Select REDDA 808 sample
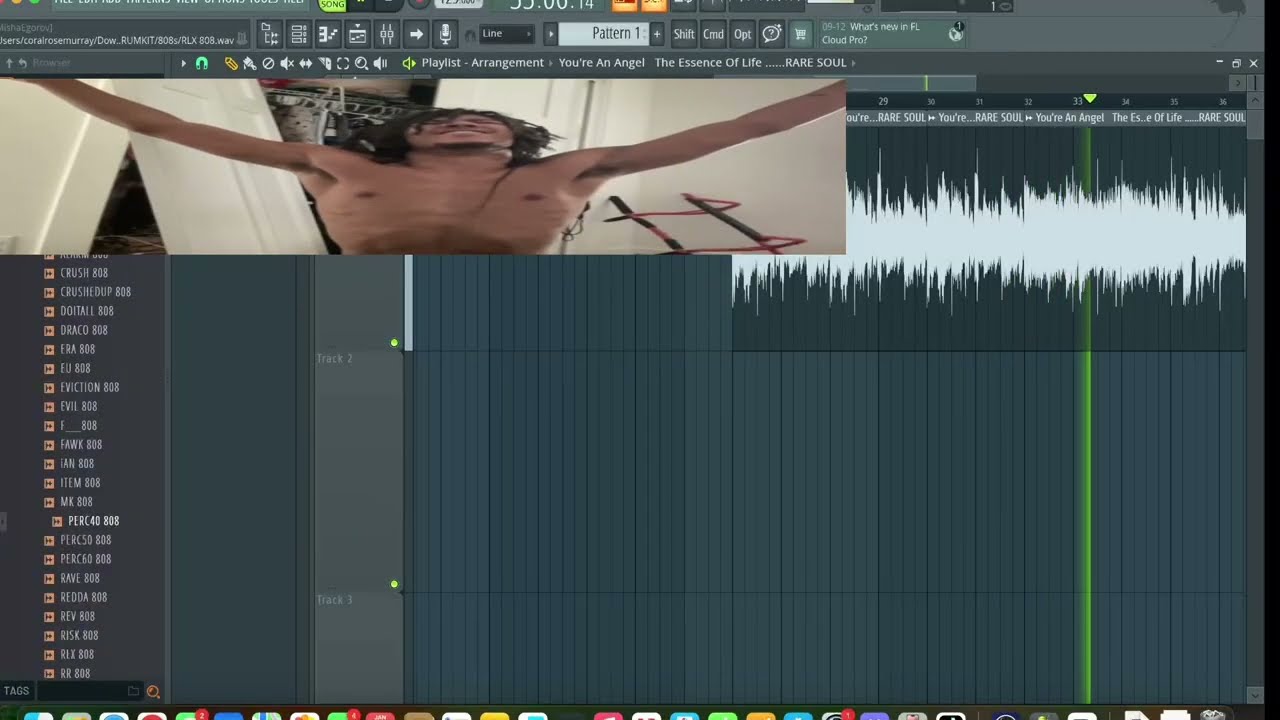The height and width of the screenshot is (720, 1280). [x=83, y=597]
